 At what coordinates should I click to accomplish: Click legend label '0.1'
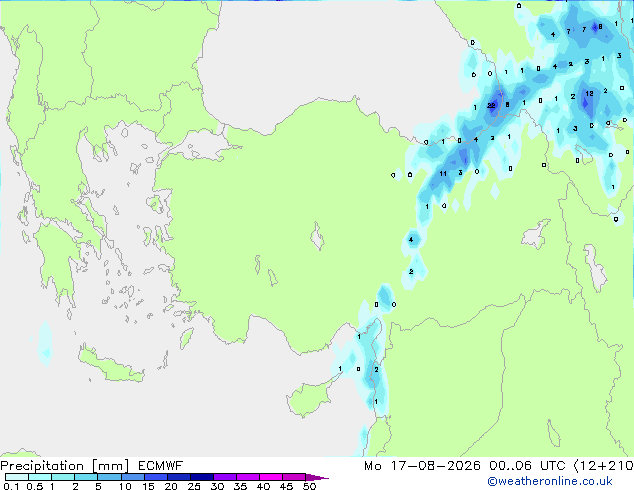point(11,486)
